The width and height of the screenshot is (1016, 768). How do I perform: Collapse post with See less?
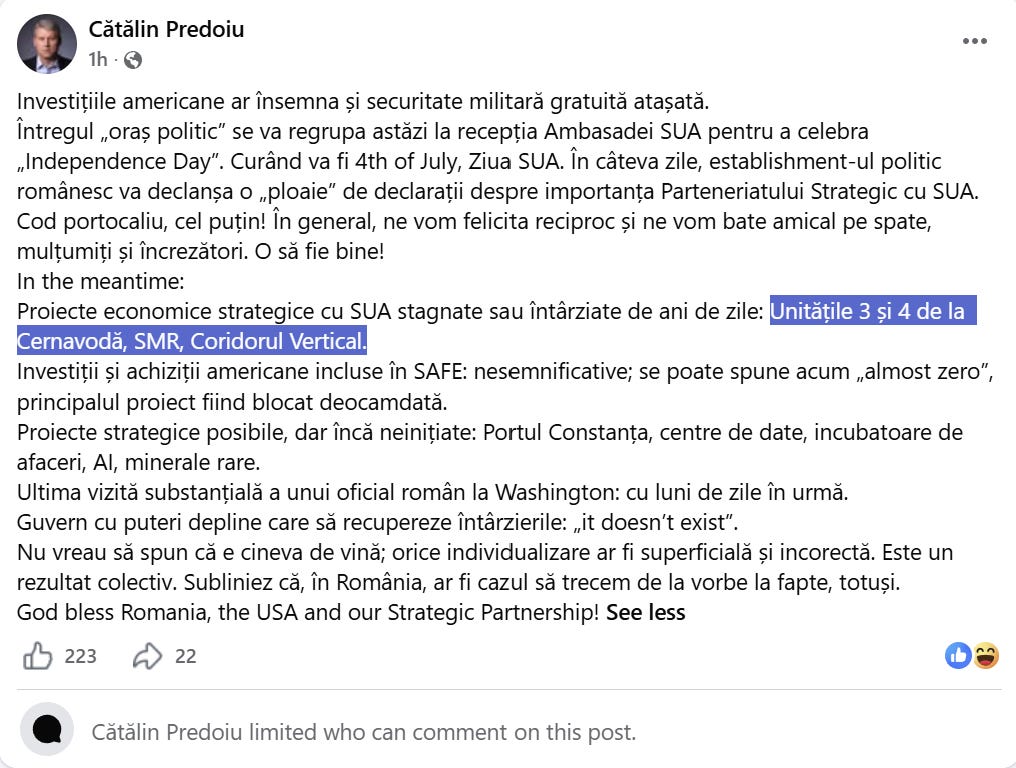pyautogui.click(x=645, y=612)
